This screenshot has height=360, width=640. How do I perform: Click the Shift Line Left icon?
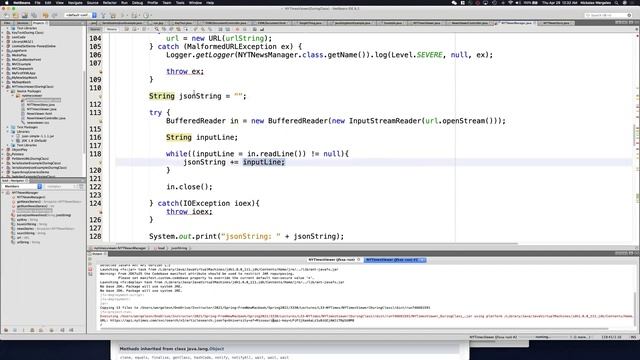[220, 29]
